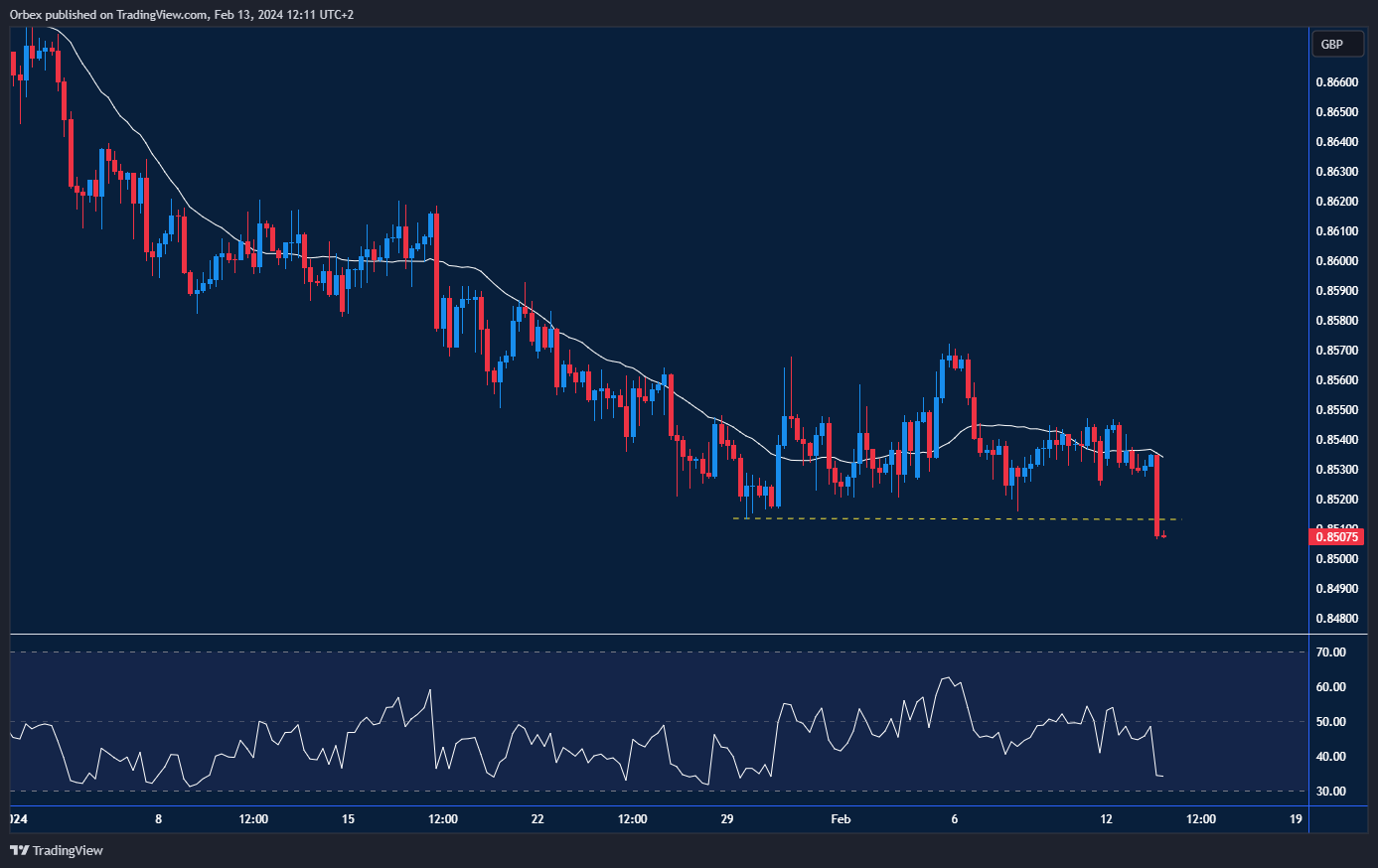Click the 19 date on time axis
Viewport: 1378px width, 868px height.
coord(1296,819)
